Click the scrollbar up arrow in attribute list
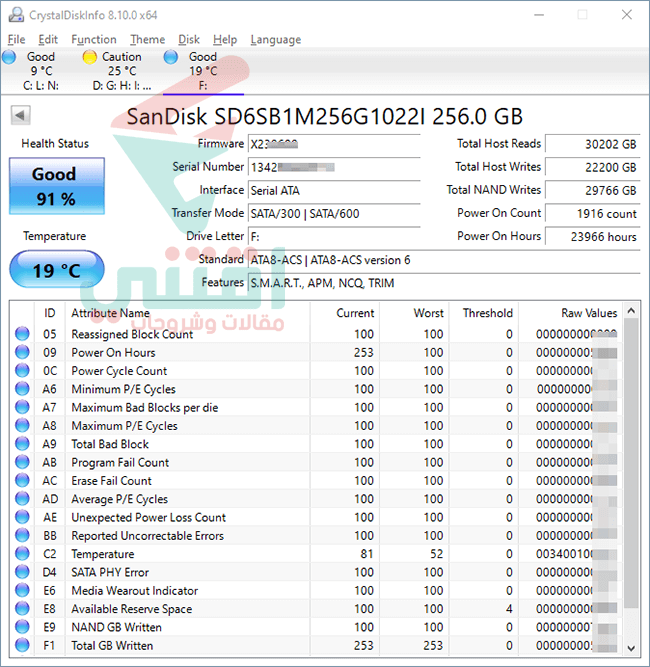650x667 pixels. [631, 311]
